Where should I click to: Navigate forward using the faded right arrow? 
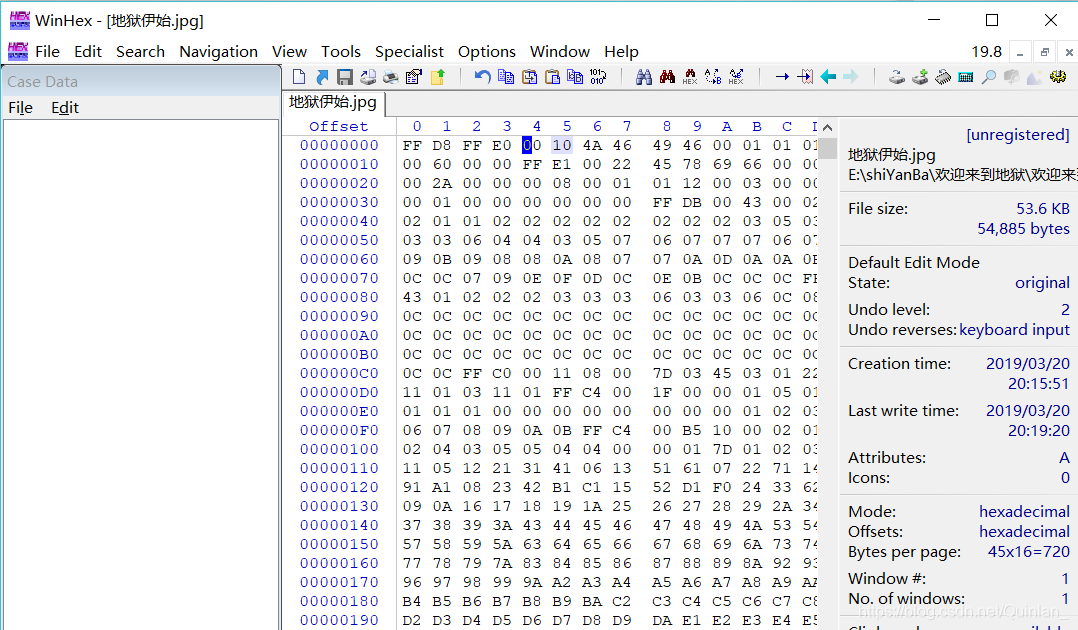coord(851,77)
